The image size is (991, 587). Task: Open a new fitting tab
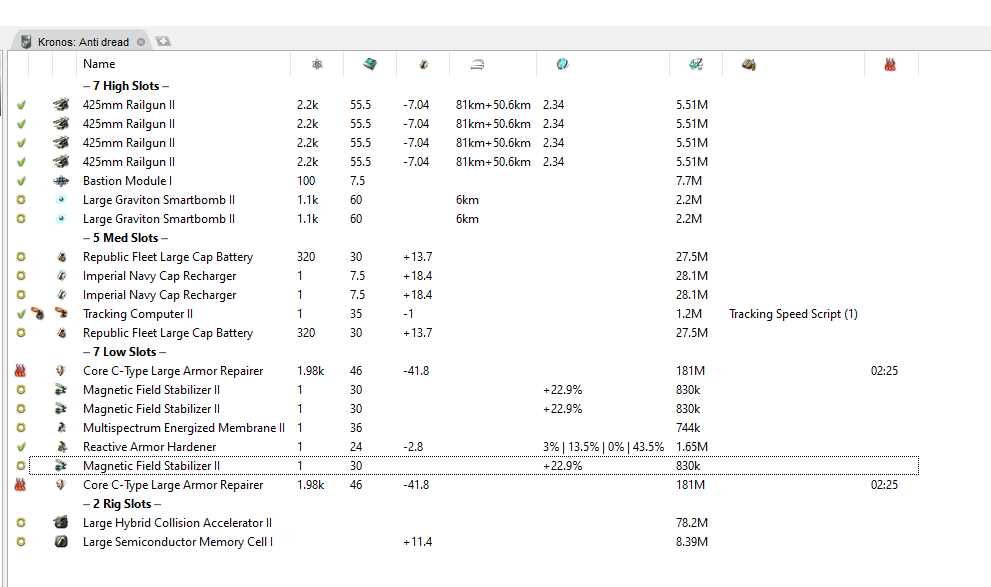pos(163,41)
